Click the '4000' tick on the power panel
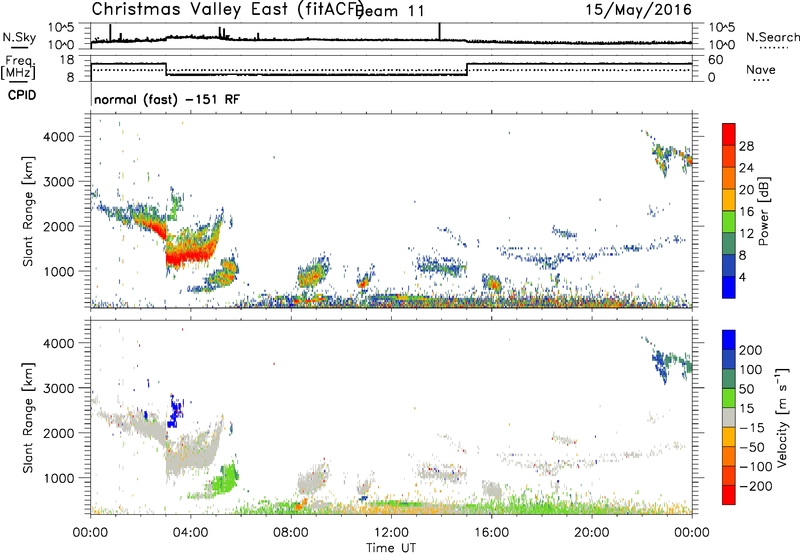The width and height of the screenshot is (800, 554). [x=58, y=137]
